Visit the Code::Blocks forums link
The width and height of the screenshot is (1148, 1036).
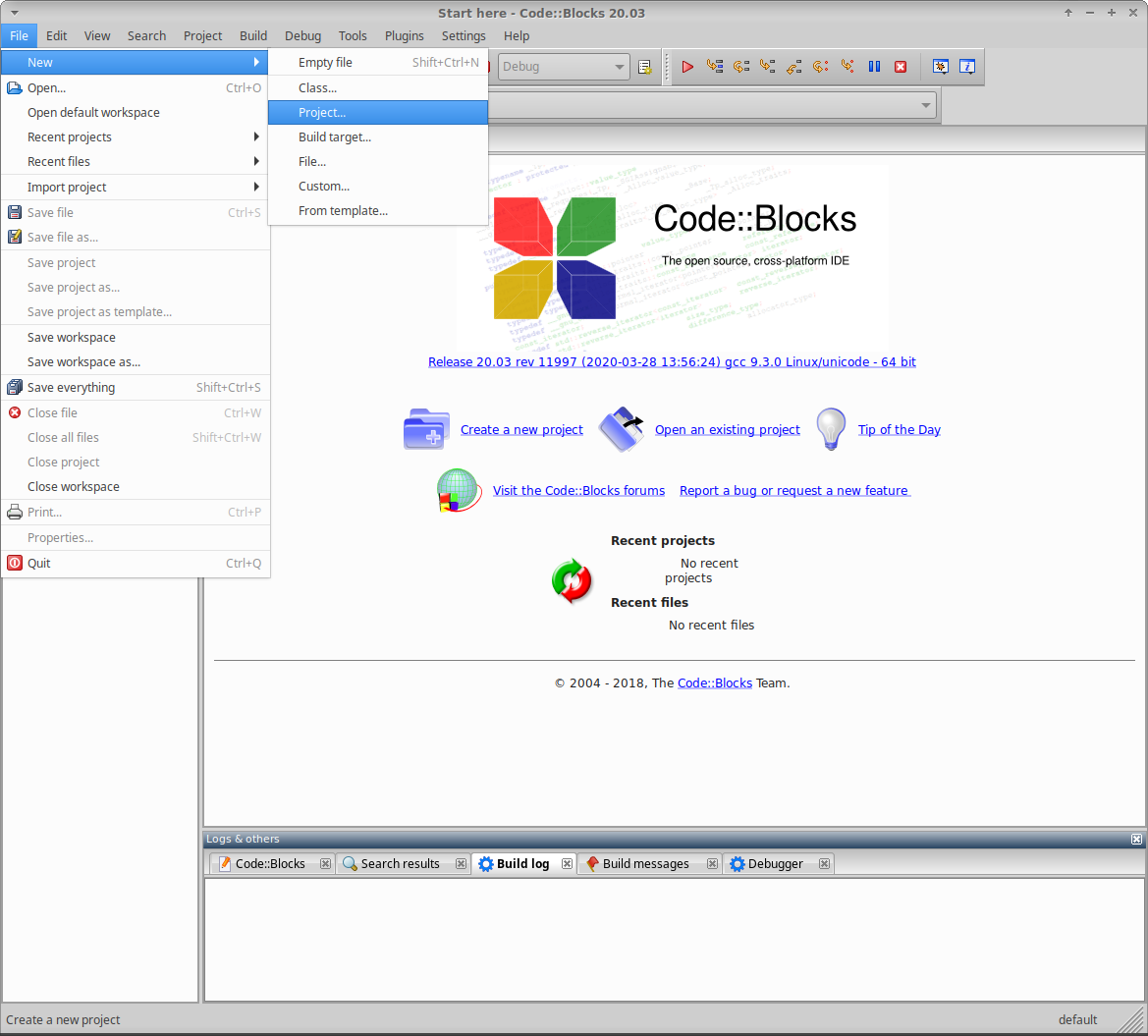tap(578, 490)
